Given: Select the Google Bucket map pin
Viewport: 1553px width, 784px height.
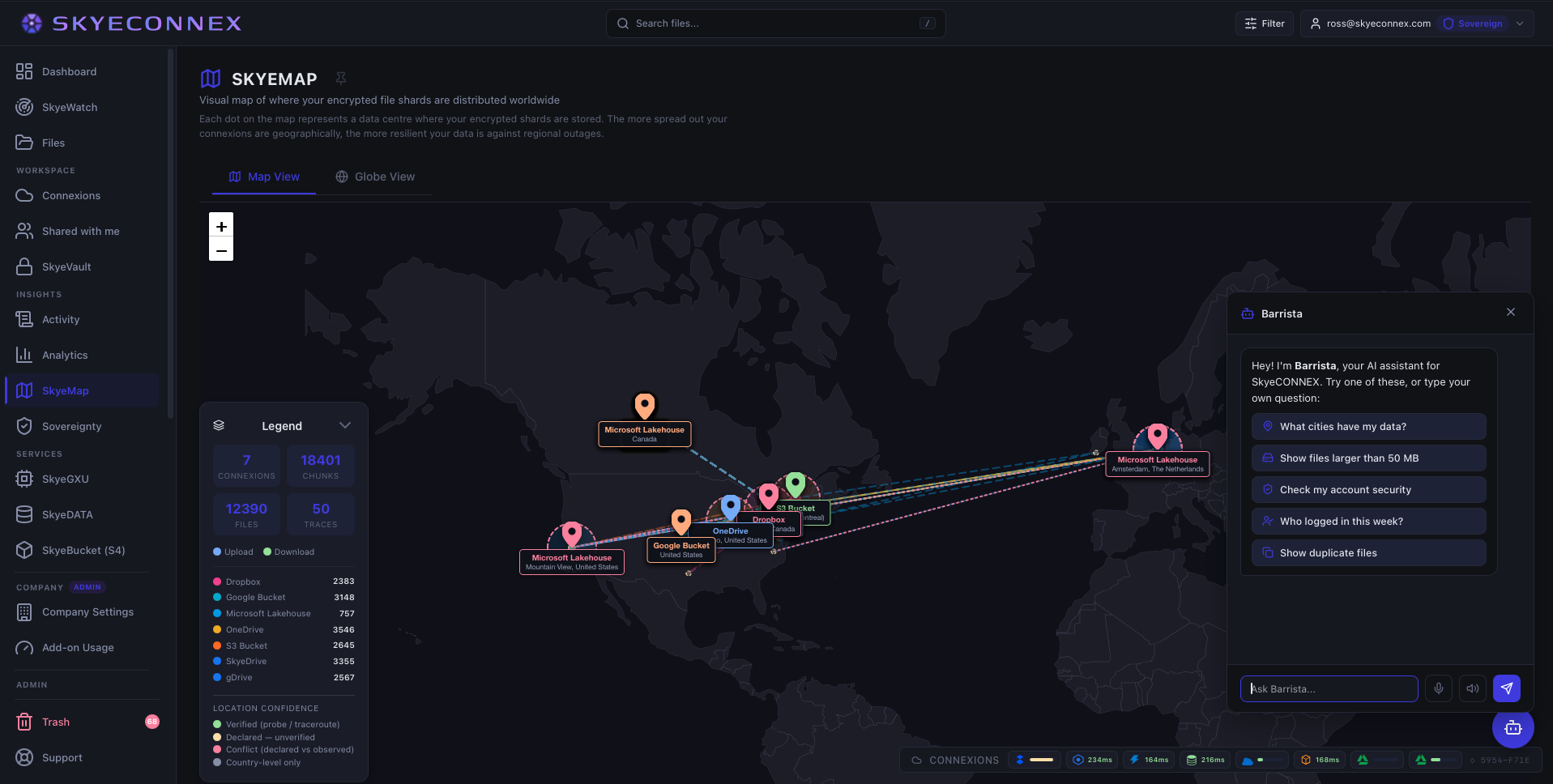Looking at the screenshot, I should (x=681, y=521).
